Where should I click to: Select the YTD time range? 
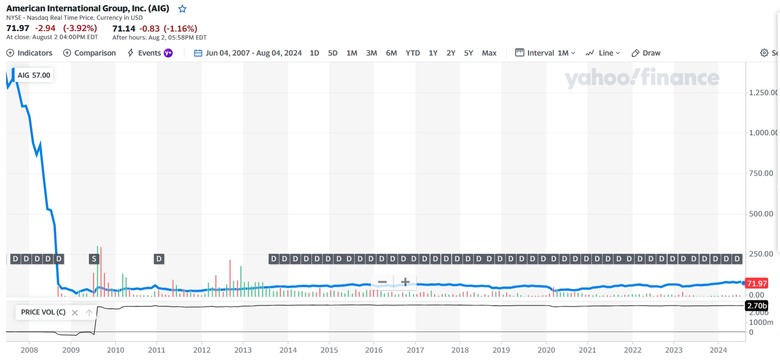coord(412,53)
